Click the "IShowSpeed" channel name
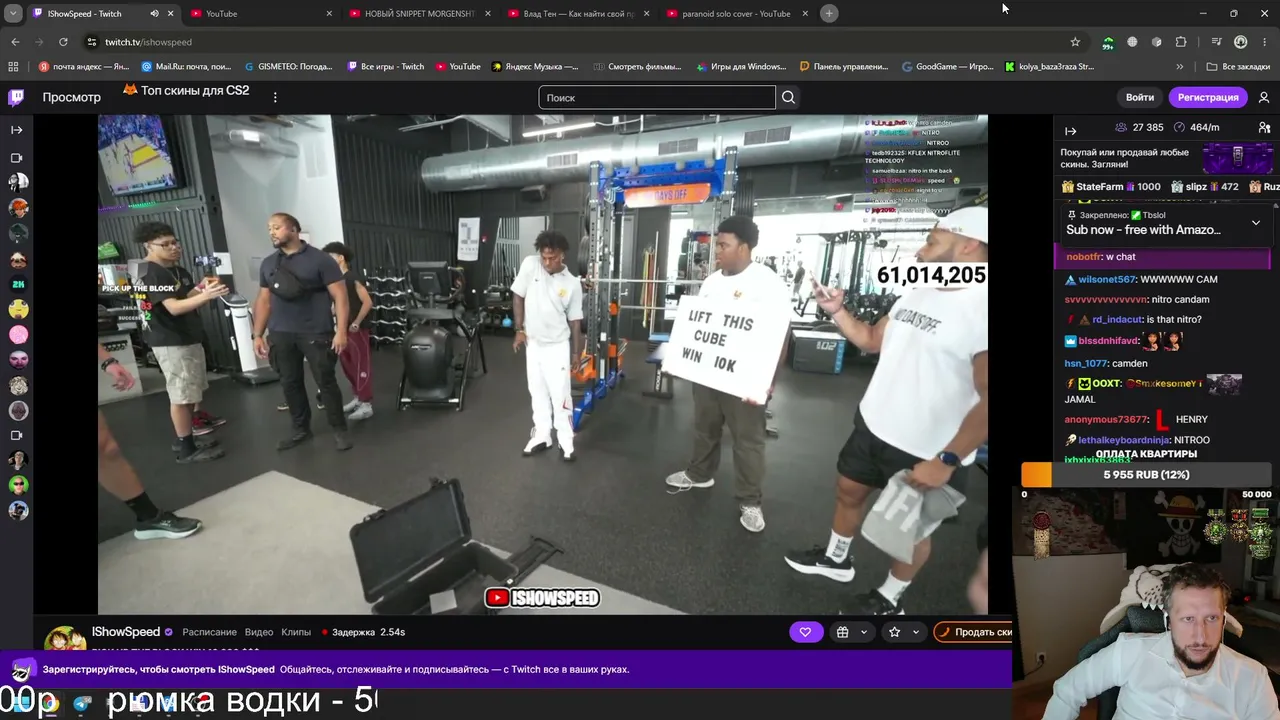The width and height of the screenshot is (1280, 720). coord(126,632)
